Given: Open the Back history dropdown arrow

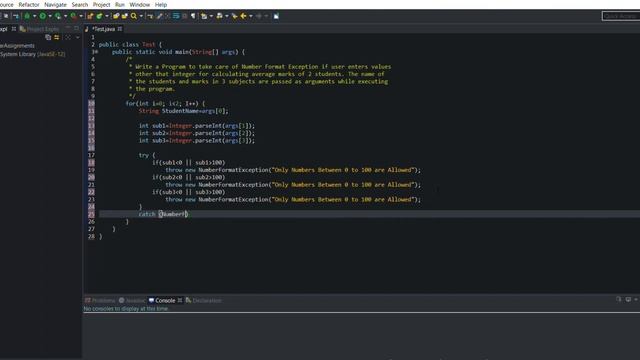Looking at the screenshot, I should 251,16.
